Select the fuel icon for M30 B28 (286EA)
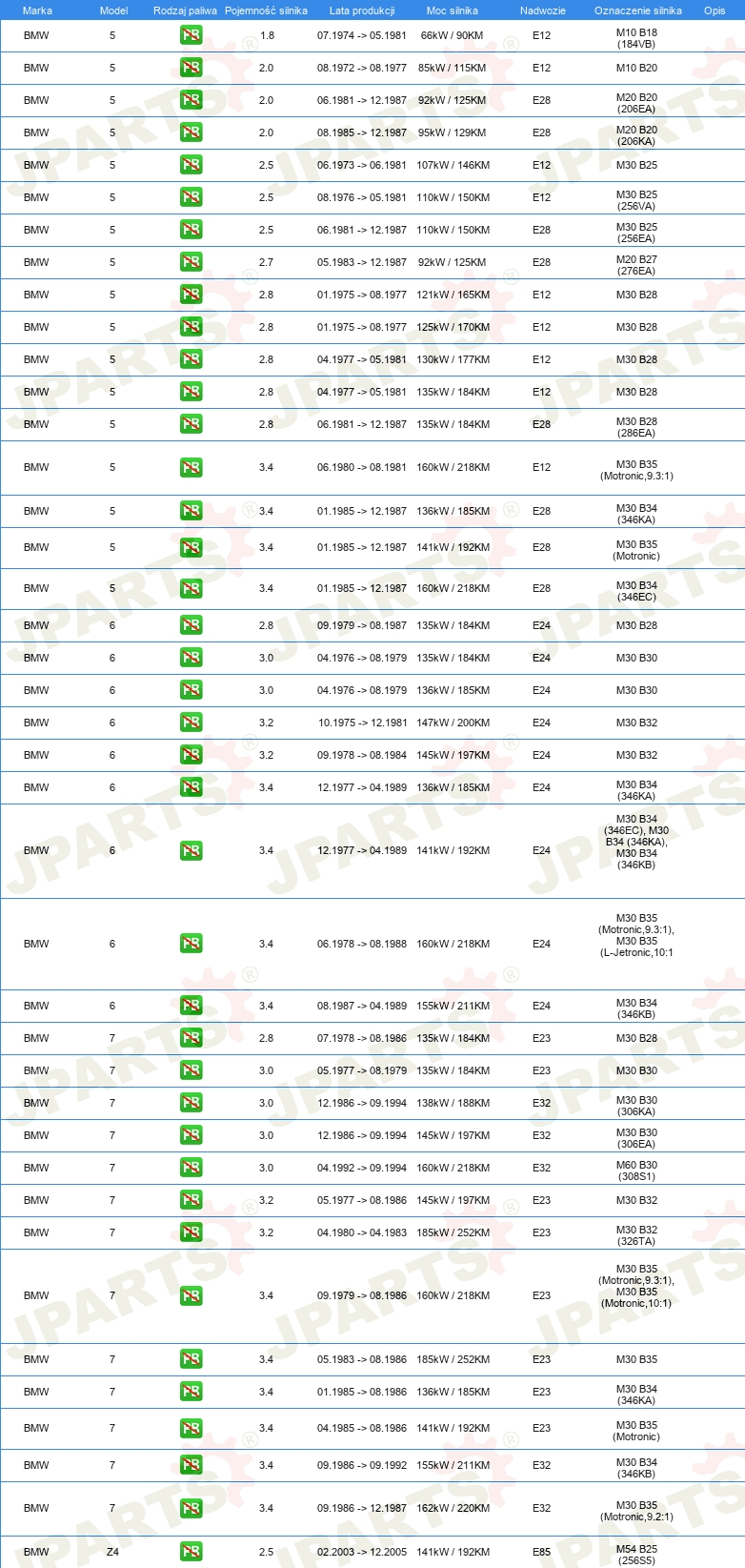745x1568 pixels. click(191, 424)
